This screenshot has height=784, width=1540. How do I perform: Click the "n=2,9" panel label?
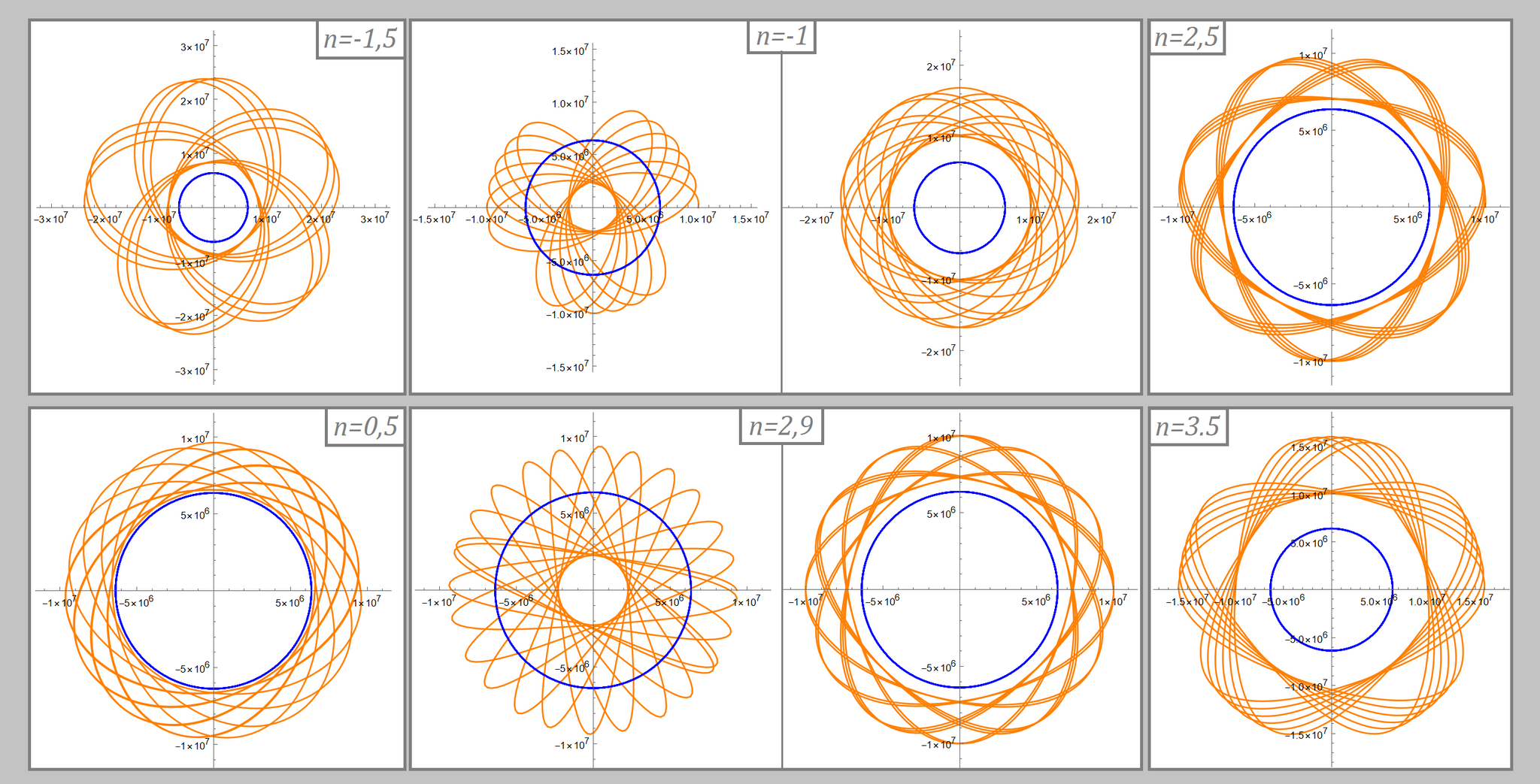click(781, 426)
